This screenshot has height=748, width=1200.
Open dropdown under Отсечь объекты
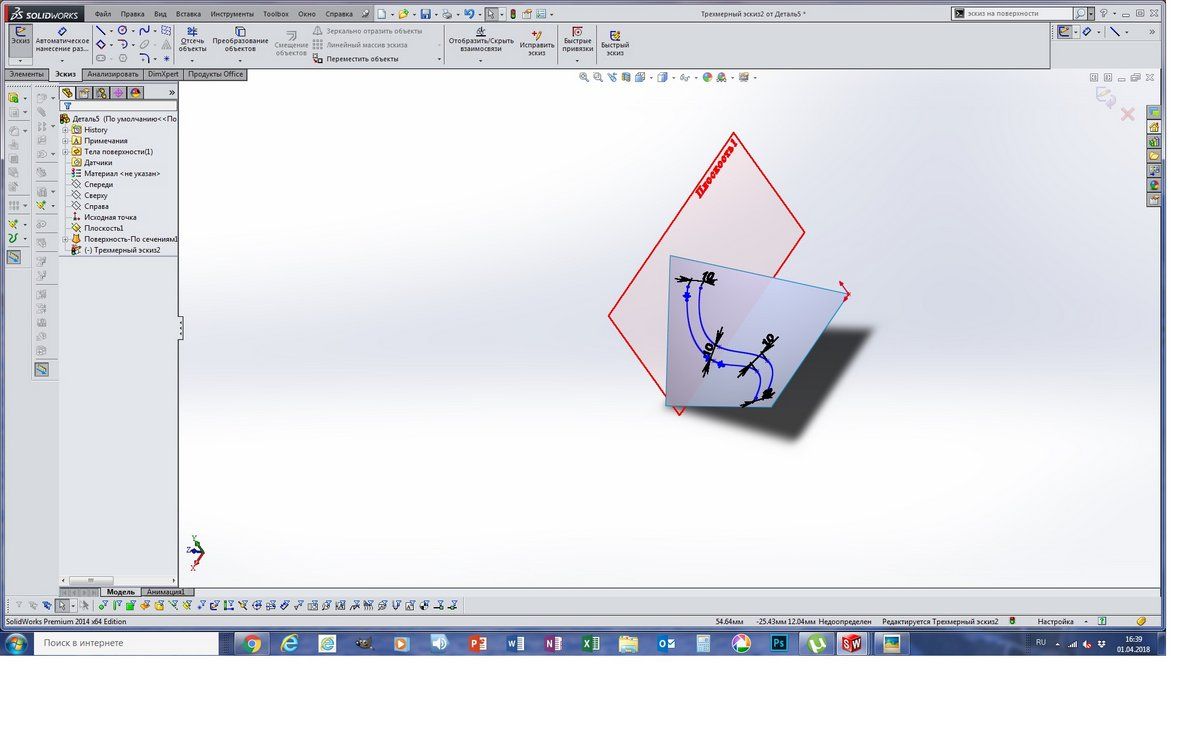192,60
